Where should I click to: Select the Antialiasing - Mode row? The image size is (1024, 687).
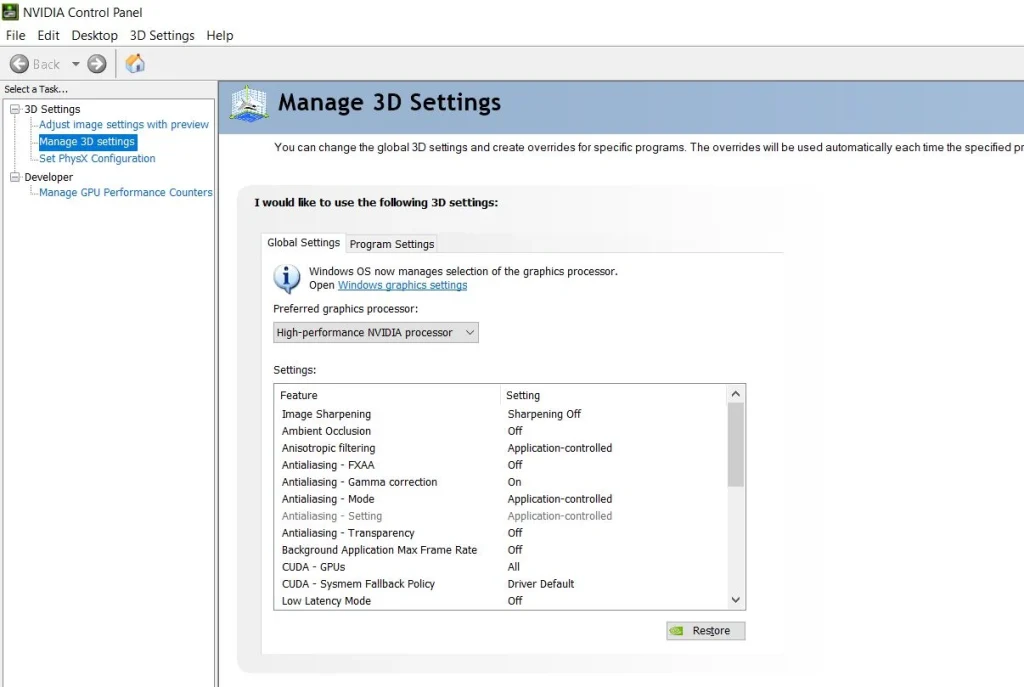click(x=501, y=499)
